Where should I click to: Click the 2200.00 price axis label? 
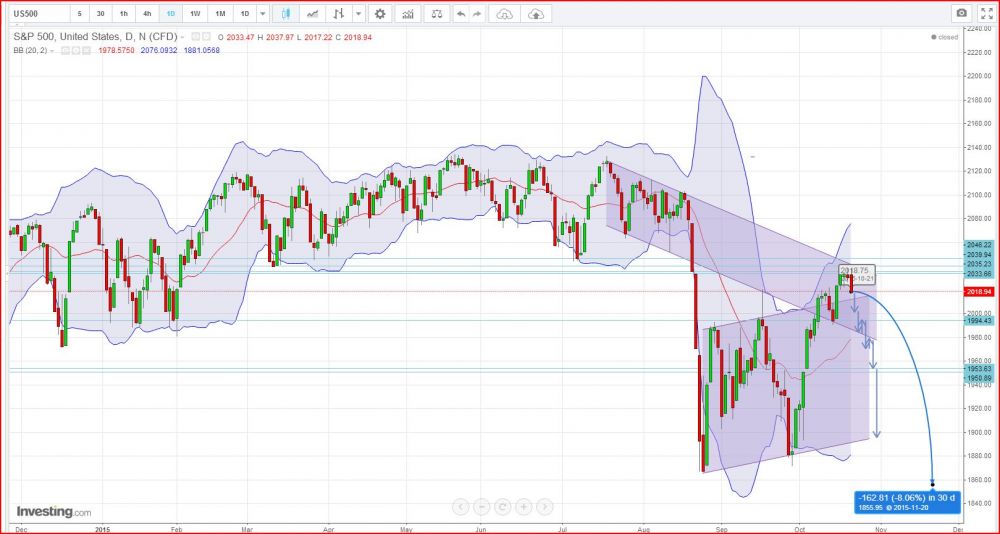click(980, 76)
